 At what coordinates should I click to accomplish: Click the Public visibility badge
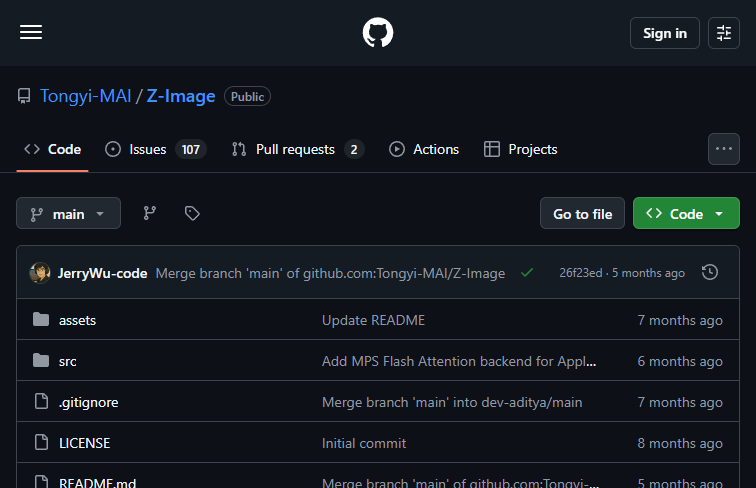pyautogui.click(x=247, y=96)
